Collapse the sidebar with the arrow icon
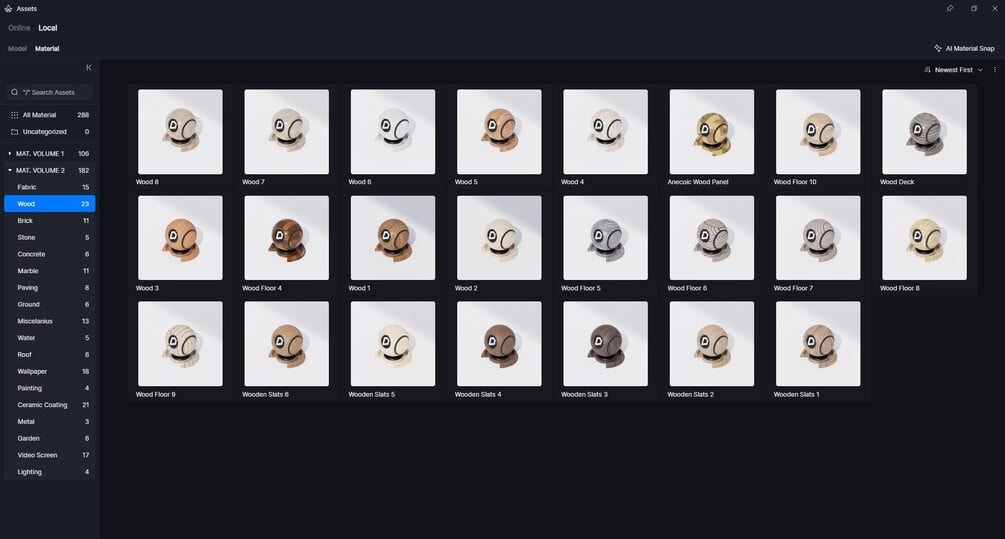The image size is (1005, 539). point(88,68)
